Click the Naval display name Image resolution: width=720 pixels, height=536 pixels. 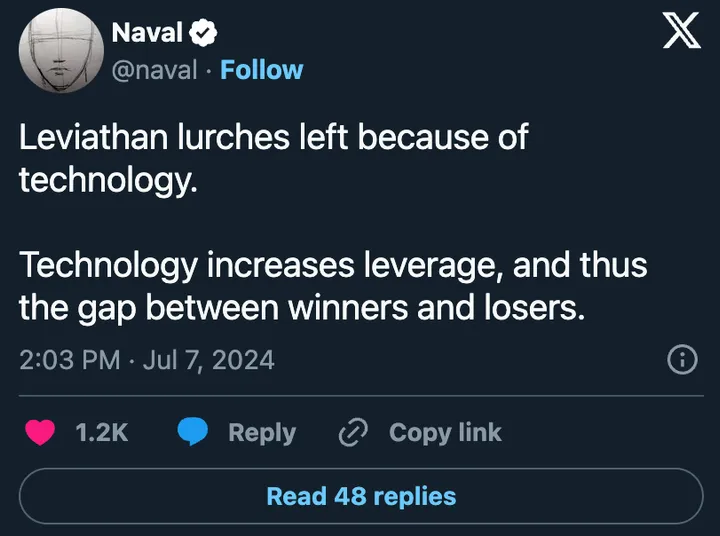click(x=147, y=32)
